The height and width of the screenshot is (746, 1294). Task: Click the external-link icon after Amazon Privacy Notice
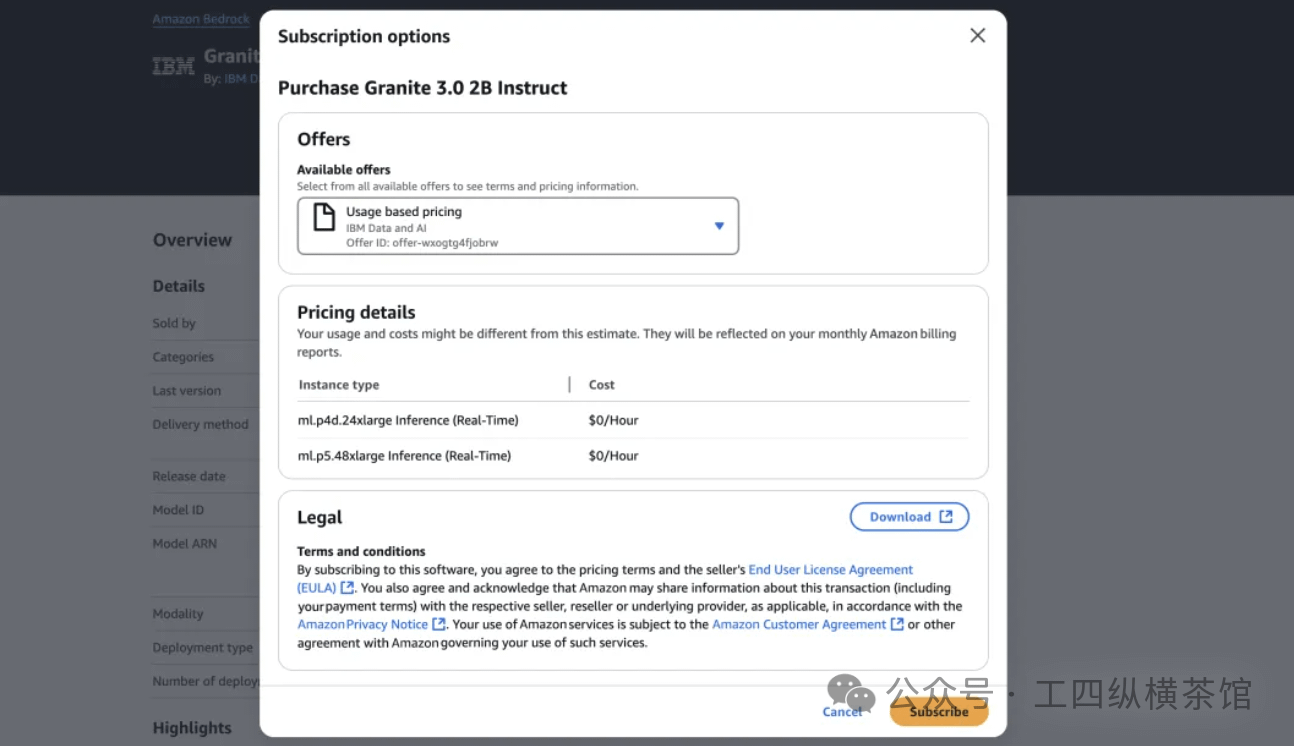click(438, 624)
